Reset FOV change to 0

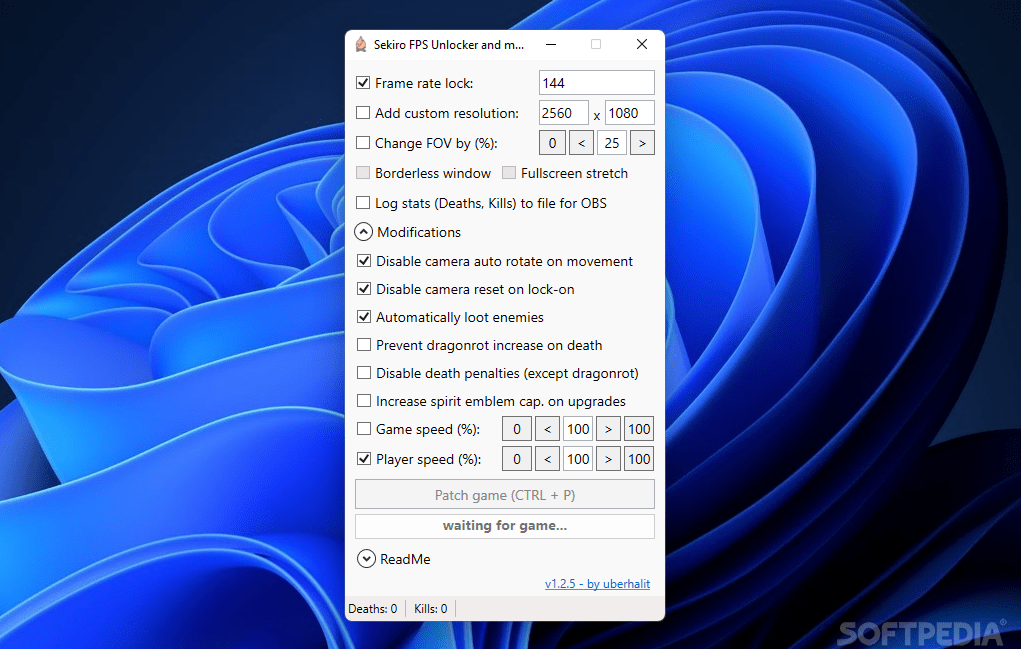[552, 143]
